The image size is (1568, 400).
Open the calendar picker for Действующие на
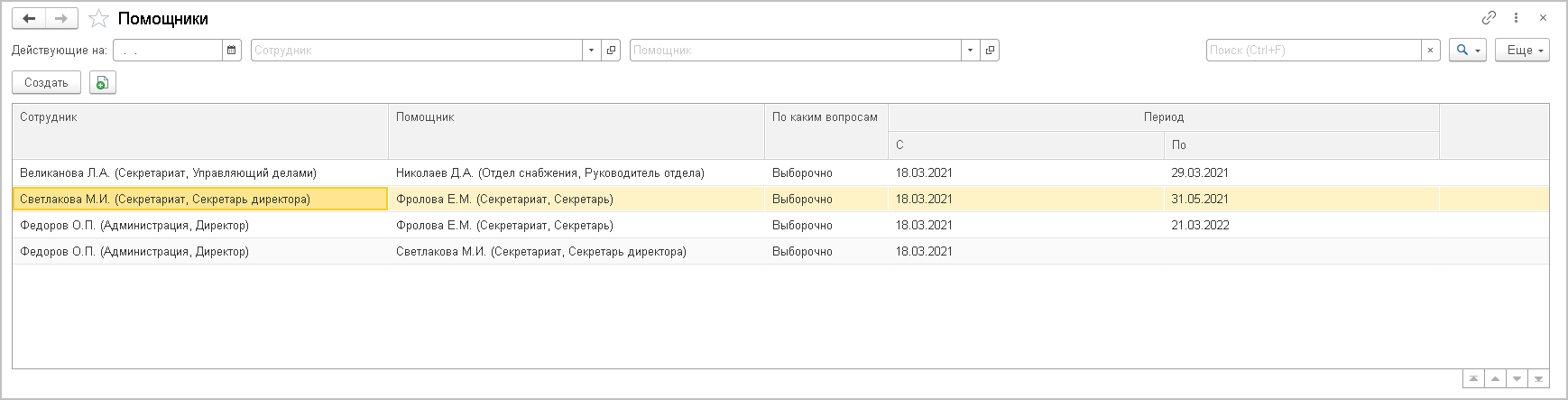coord(232,51)
